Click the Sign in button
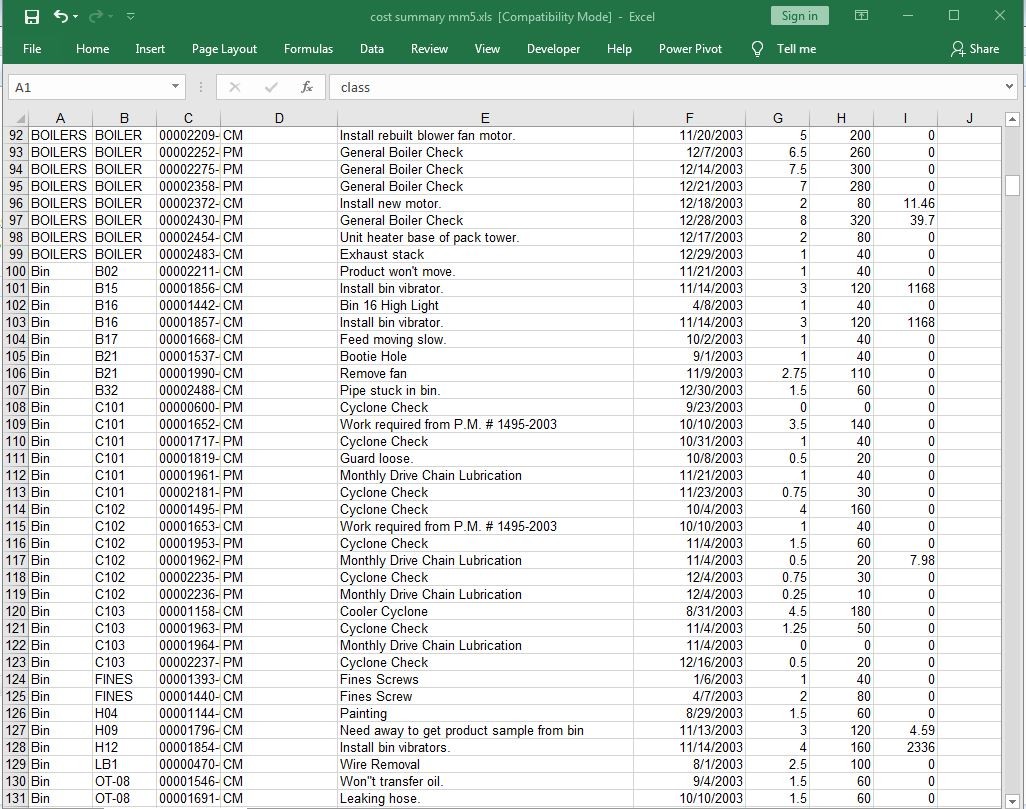 (799, 16)
